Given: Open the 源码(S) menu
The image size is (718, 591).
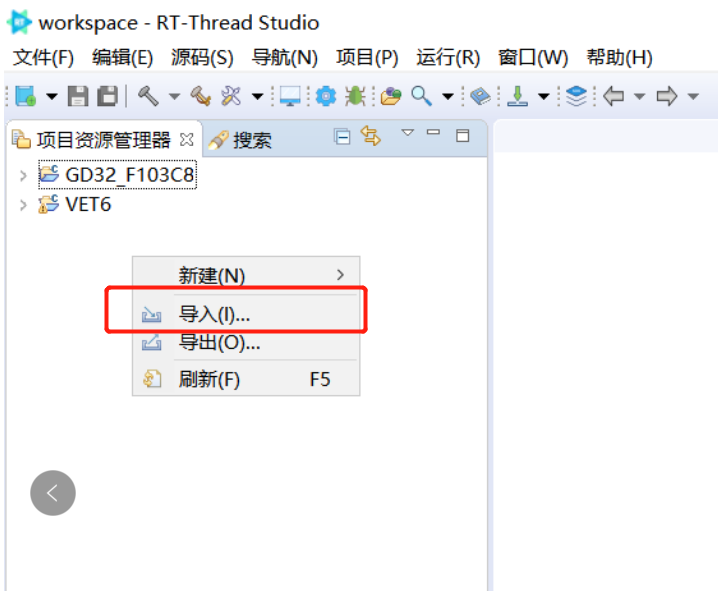Looking at the screenshot, I should 202,58.
